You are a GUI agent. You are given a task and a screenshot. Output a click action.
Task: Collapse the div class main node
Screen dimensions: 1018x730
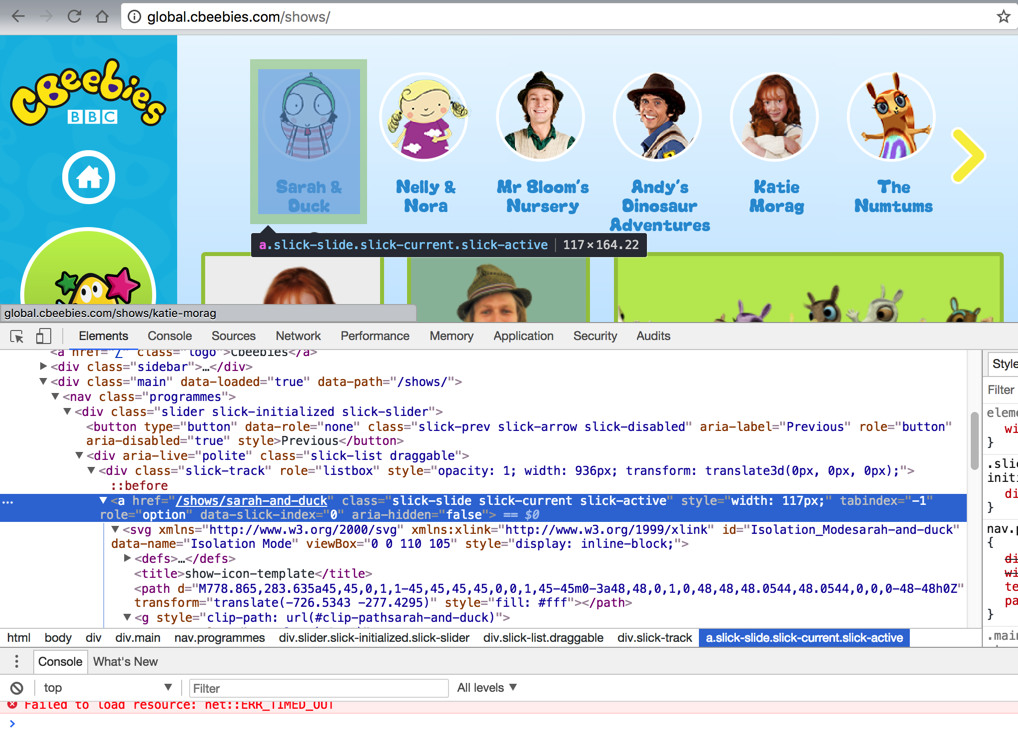click(43, 381)
